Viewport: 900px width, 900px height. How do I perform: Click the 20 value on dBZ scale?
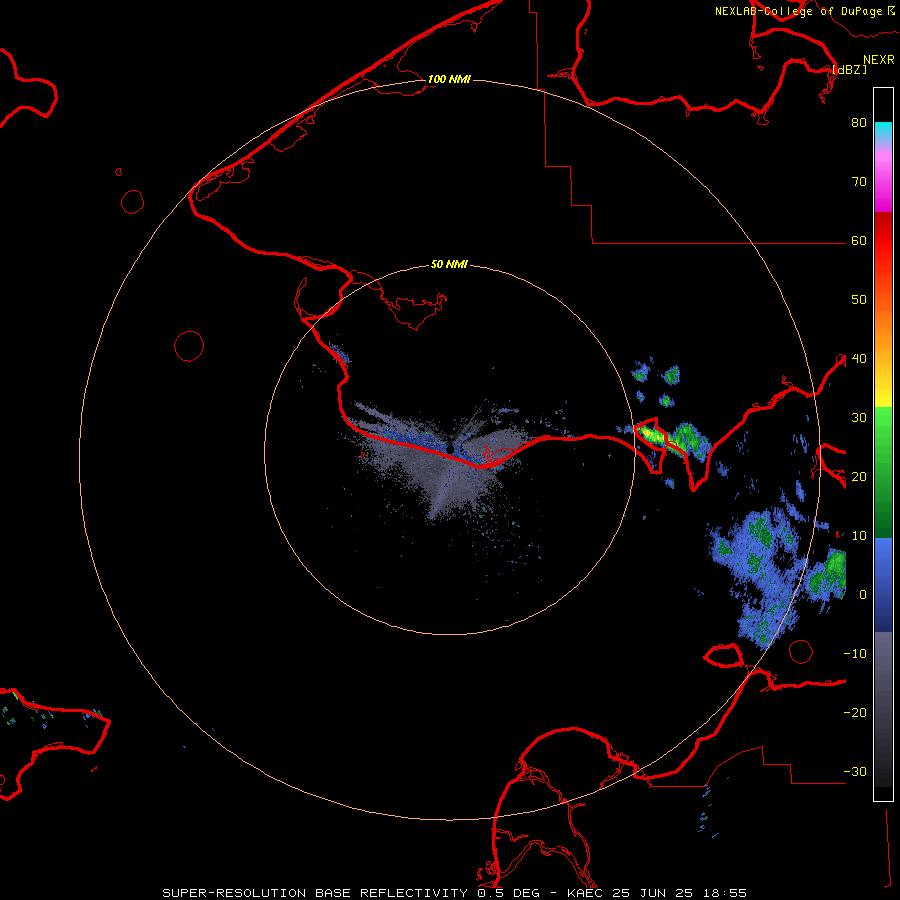[x=859, y=476]
